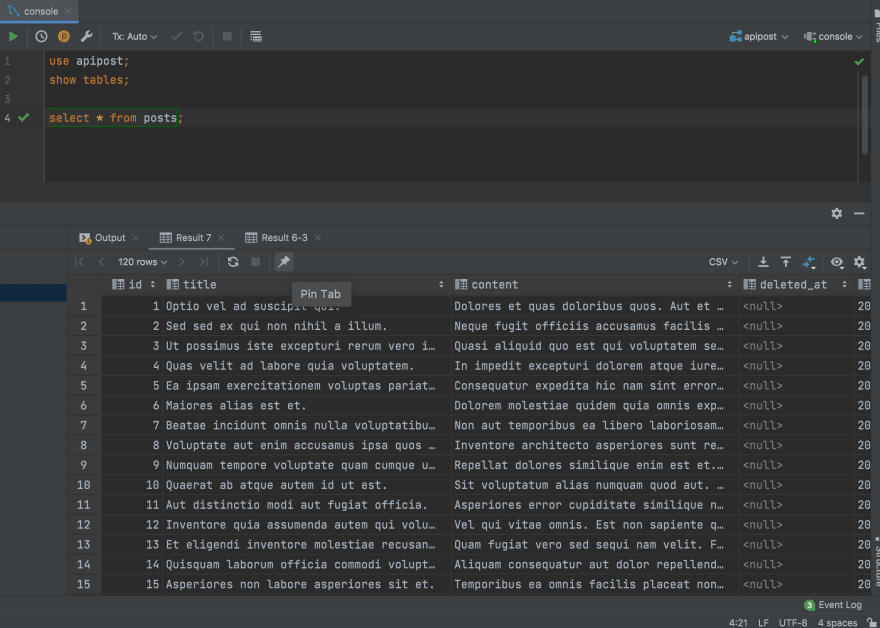Screen dimensions: 880x628
Task: Open Settings via the wrench icon
Action: 87,36
